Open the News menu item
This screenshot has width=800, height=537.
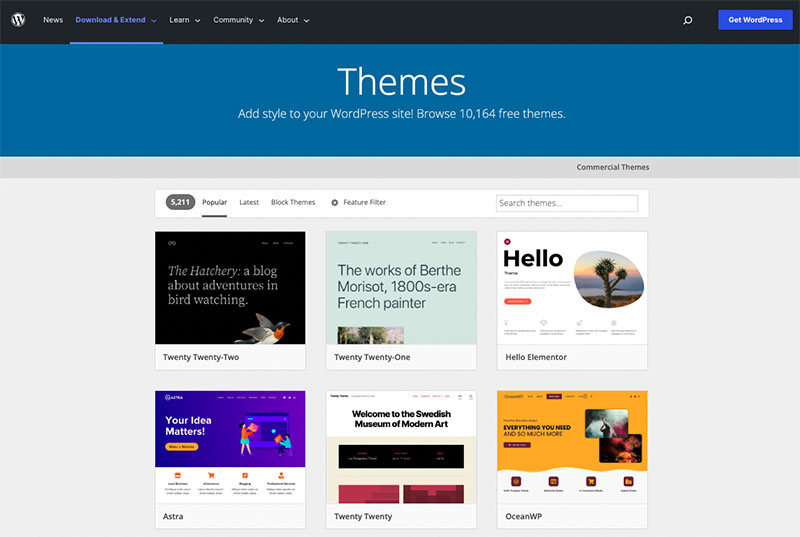click(x=53, y=20)
